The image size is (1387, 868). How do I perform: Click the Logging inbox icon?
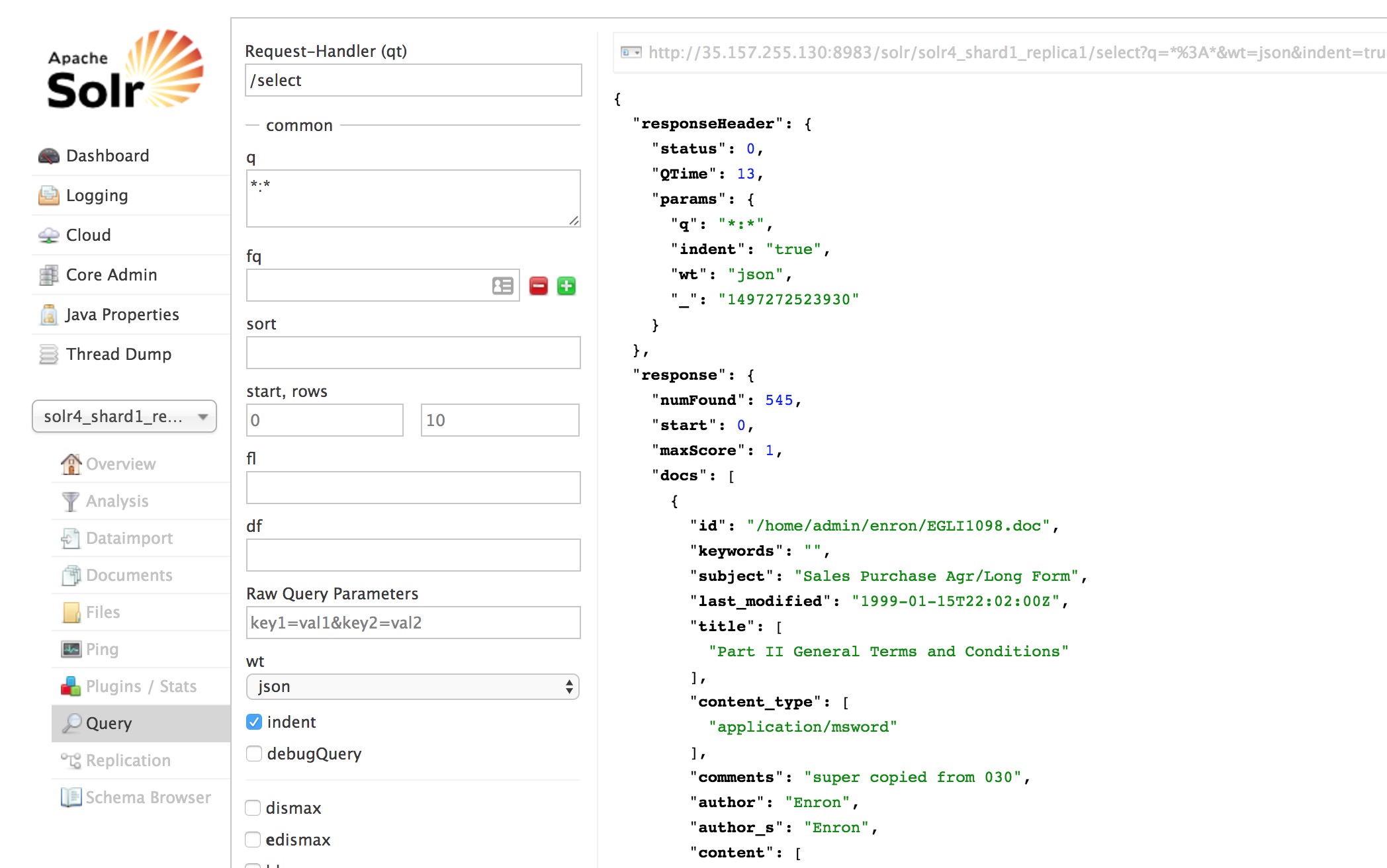pyautogui.click(x=49, y=196)
